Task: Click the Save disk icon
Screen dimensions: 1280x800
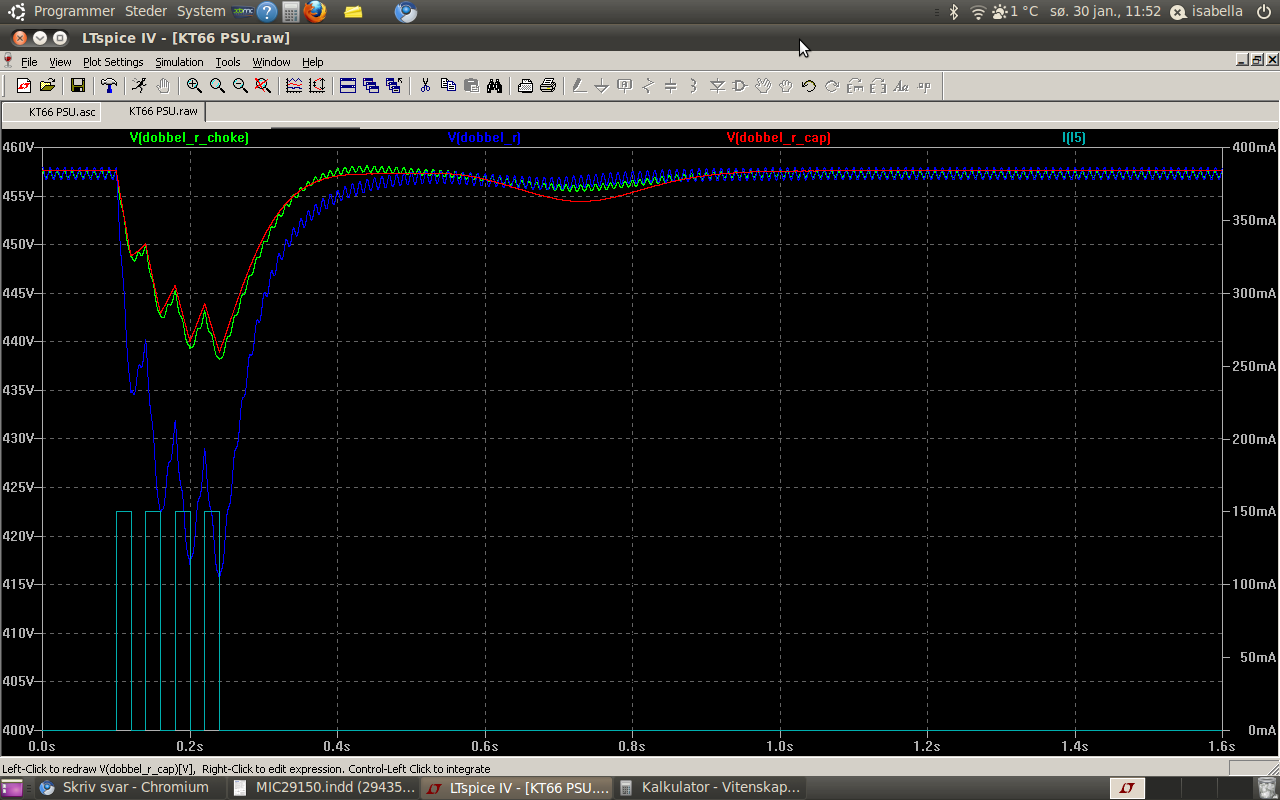Action: (x=77, y=86)
